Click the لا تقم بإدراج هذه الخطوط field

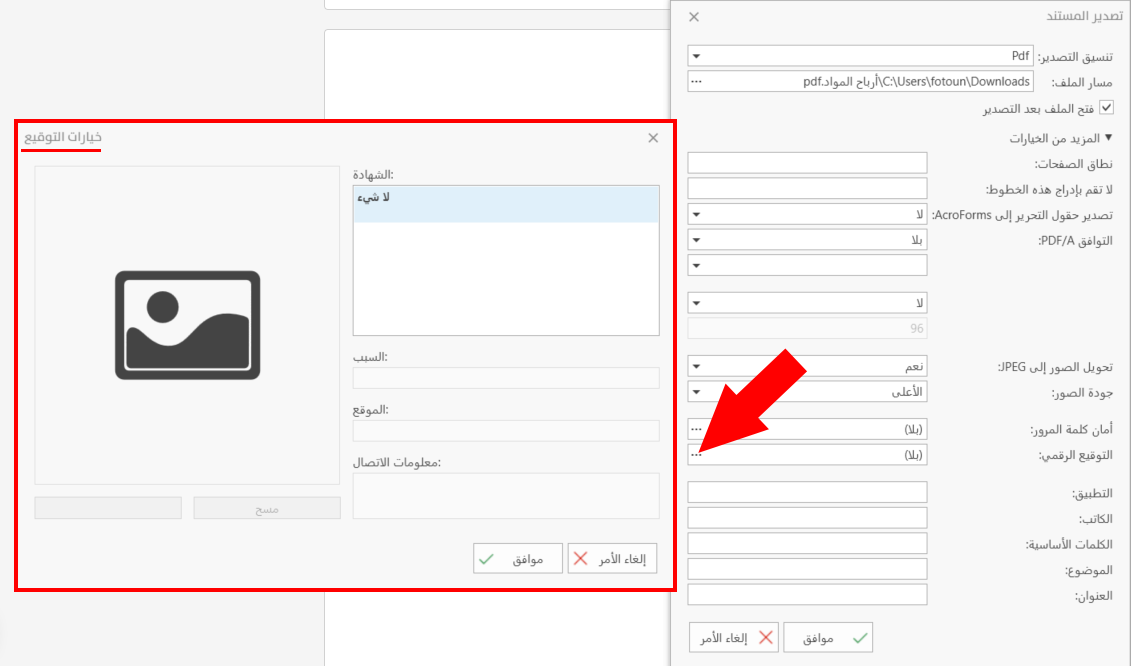(x=806, y=188)
